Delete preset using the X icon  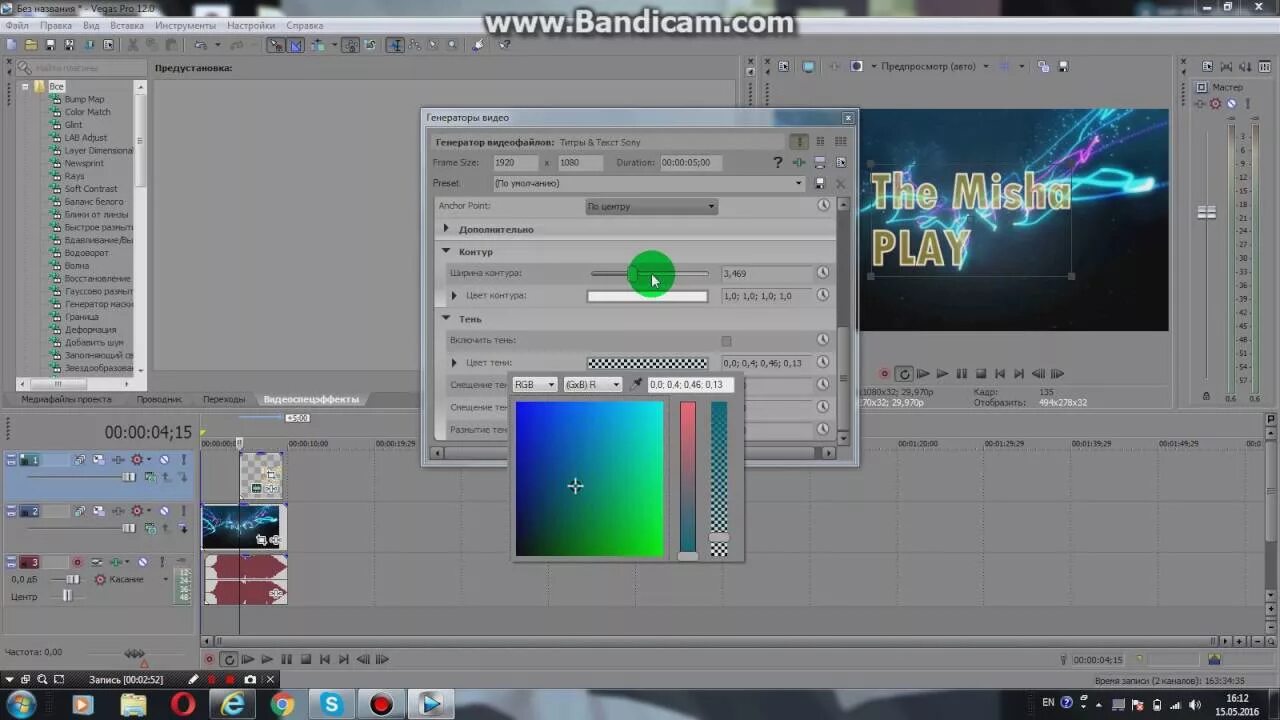point(840,184)
